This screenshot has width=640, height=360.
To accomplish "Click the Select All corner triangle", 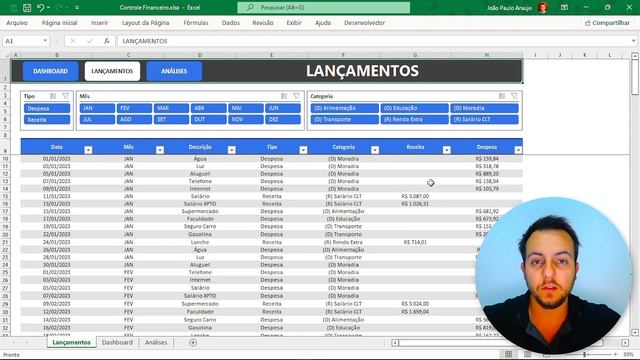I will [7, 55].
